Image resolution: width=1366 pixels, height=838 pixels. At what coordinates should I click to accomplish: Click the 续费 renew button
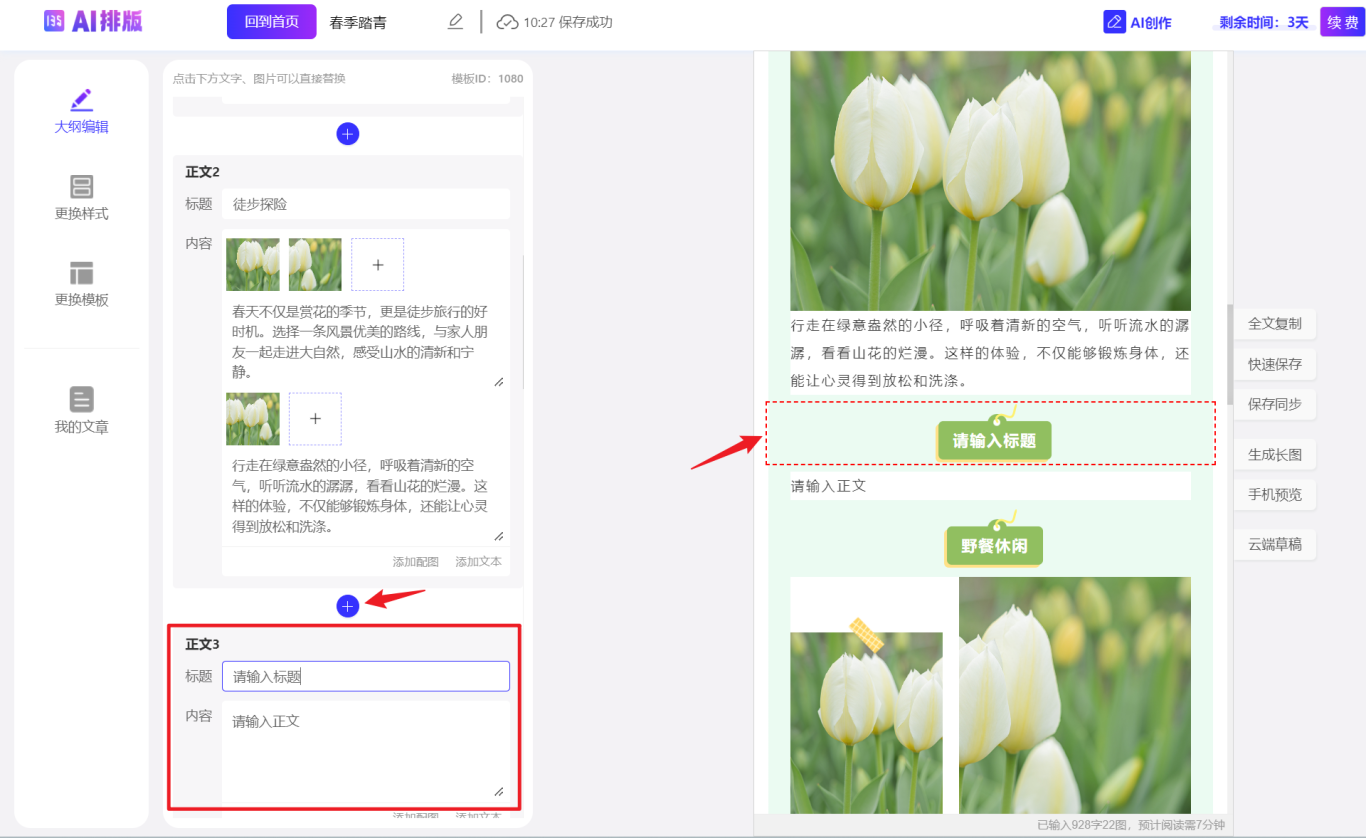point(1341,22)
